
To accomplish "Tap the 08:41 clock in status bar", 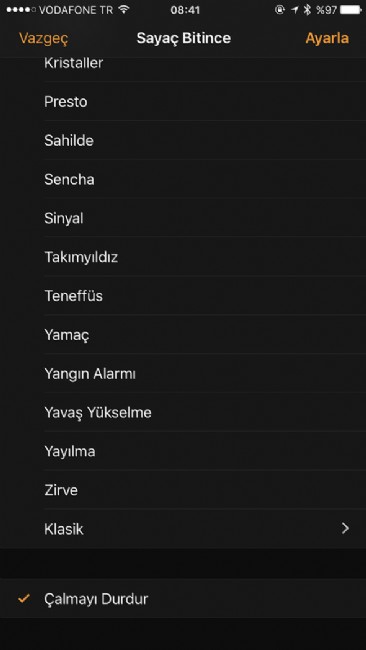I will (x=185, y=10).
